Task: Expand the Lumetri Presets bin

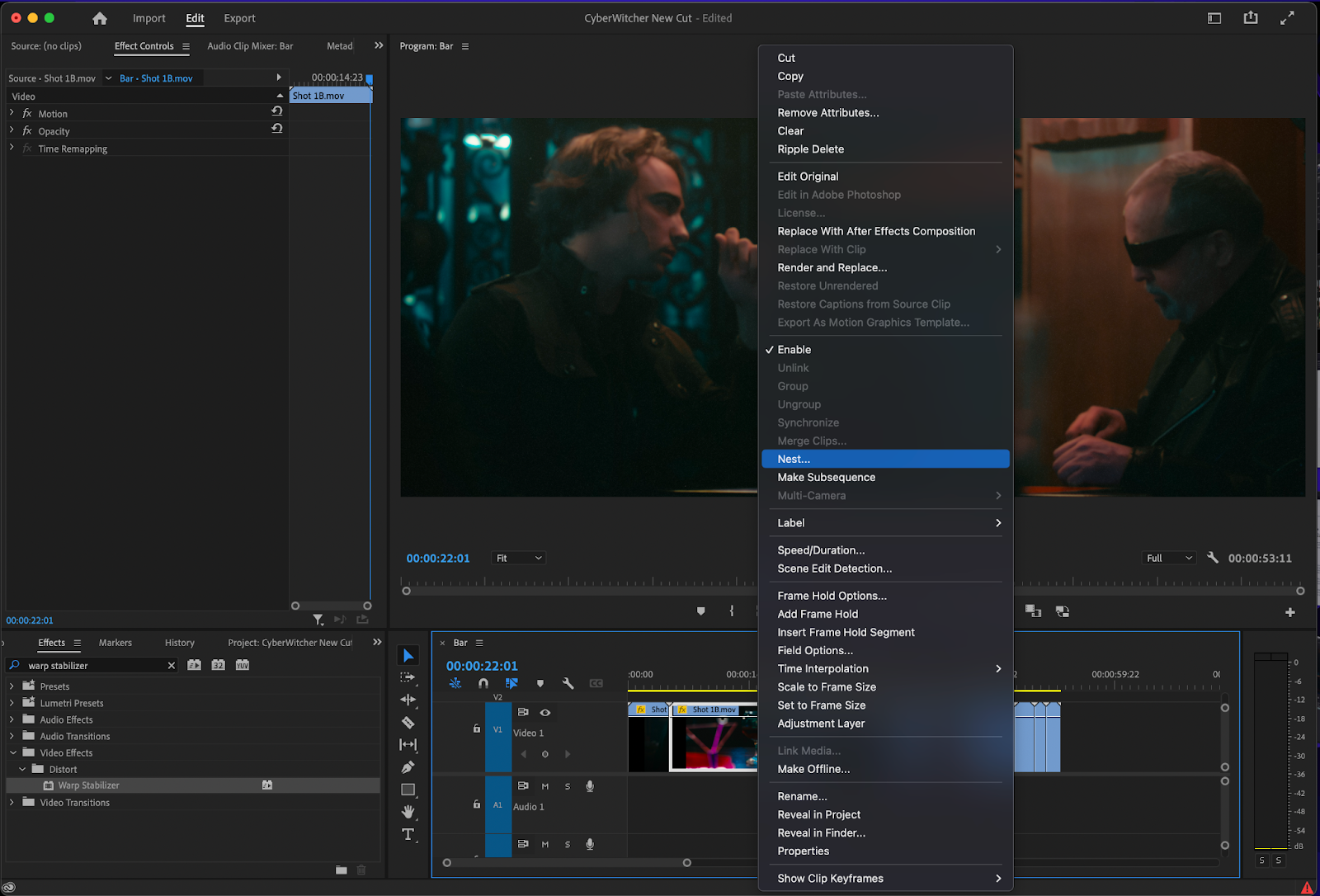Action: (x=12, y=703)
